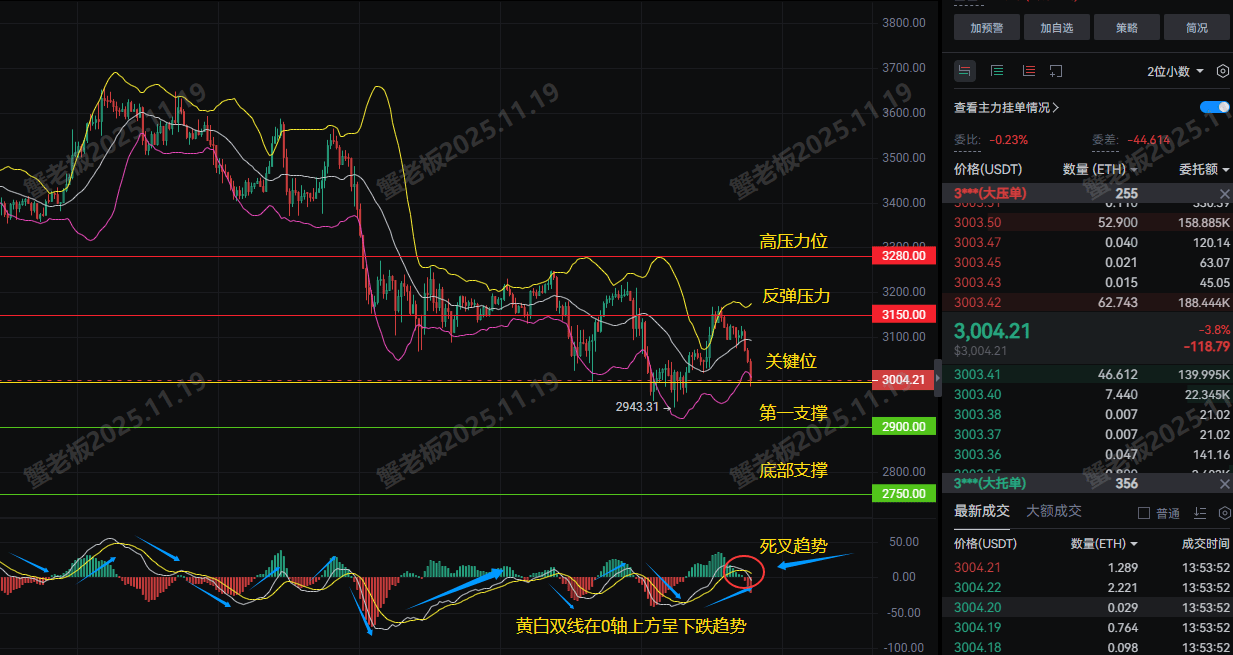Click the 3004.20 trade row
Viewport: 1233px width, 655px height.
[x=1087, y=607]
